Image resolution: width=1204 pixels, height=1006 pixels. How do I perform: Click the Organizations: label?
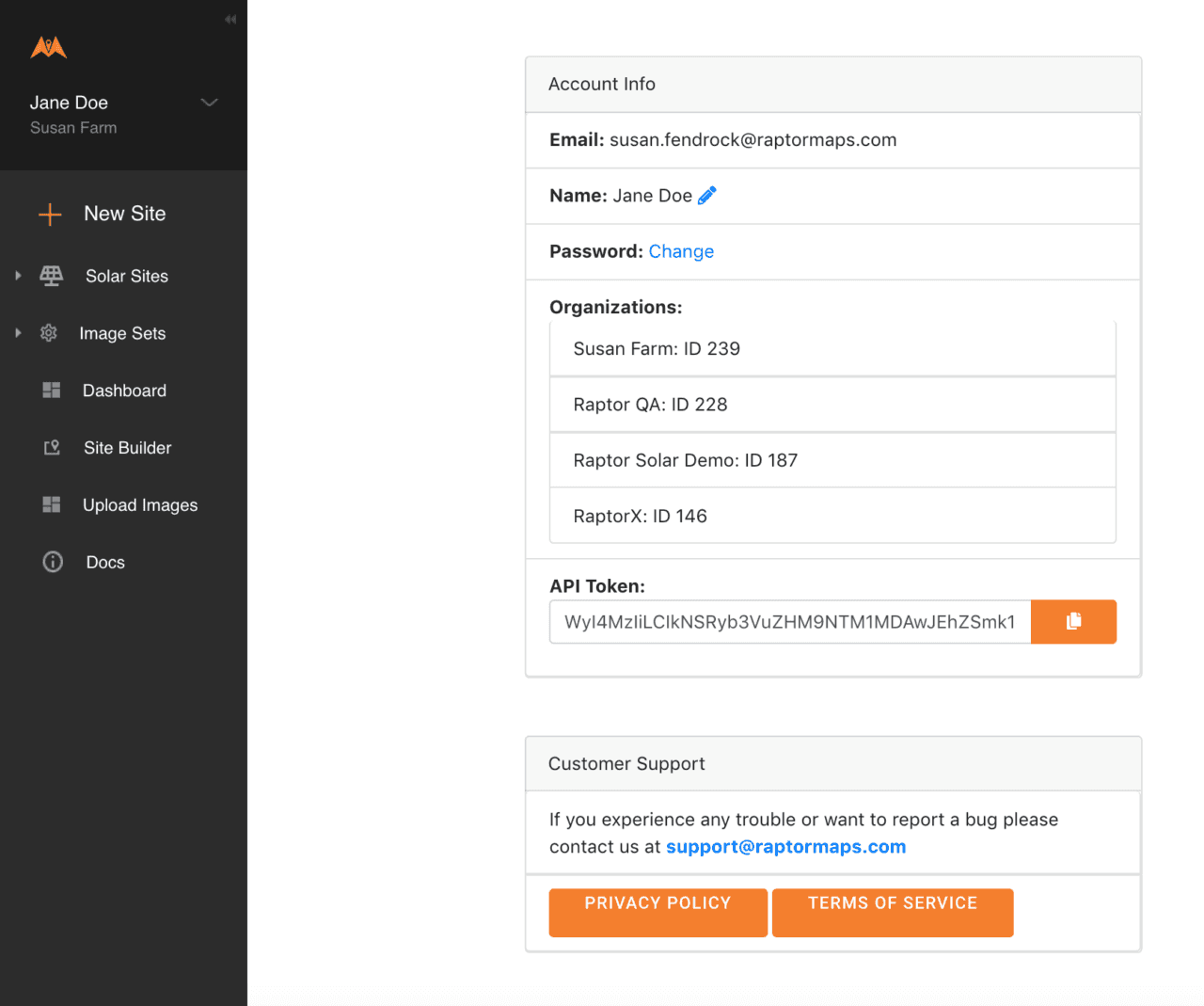[616, 307]
